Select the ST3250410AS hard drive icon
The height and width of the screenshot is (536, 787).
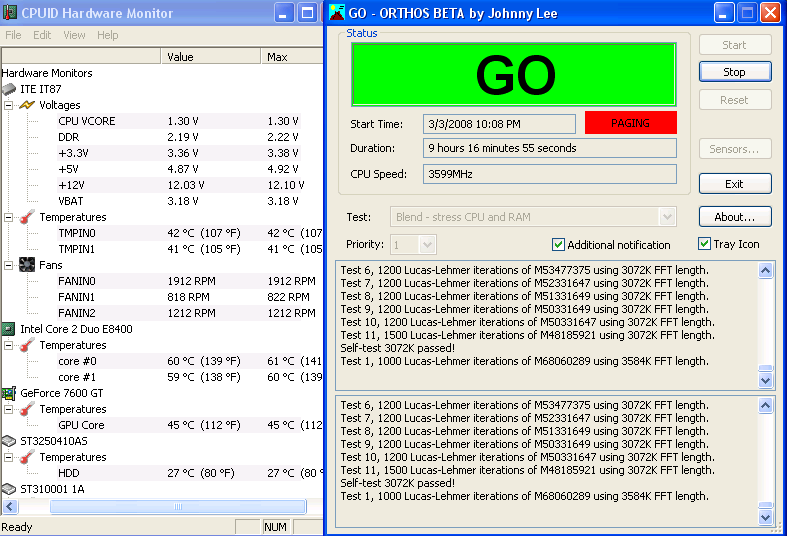coord(9,441)
